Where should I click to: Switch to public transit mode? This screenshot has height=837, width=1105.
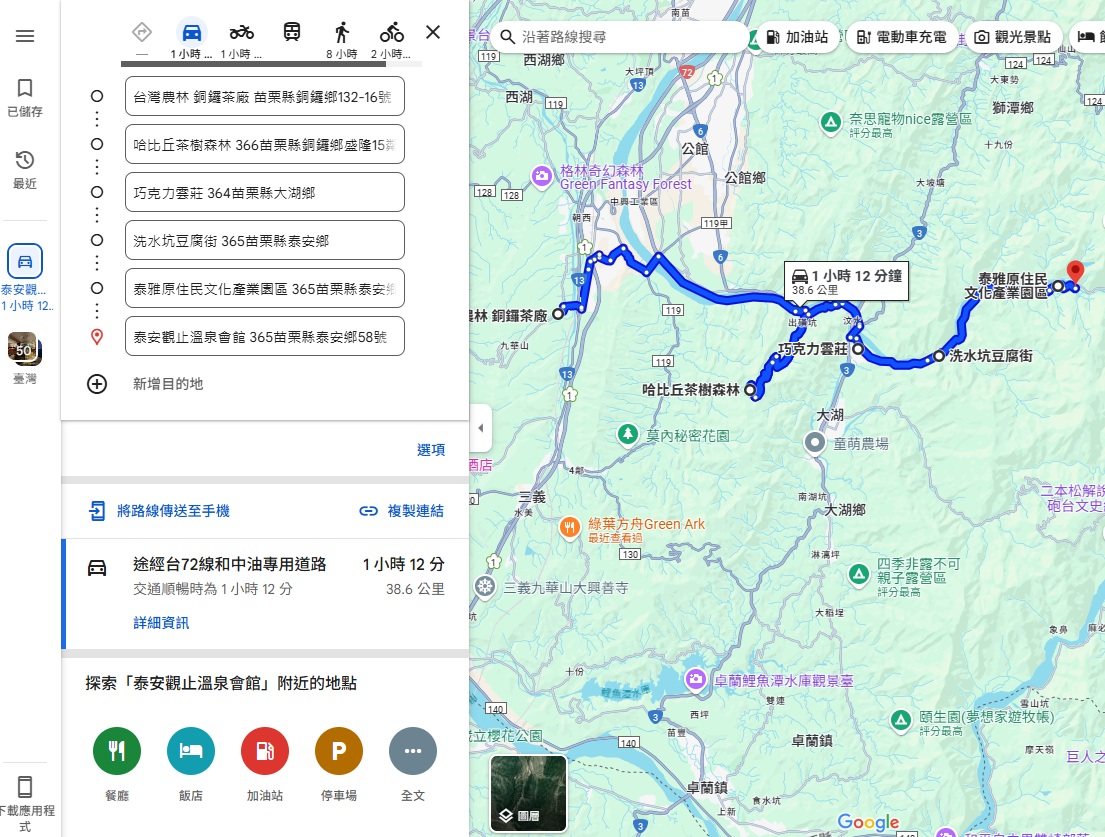[292, 32]
